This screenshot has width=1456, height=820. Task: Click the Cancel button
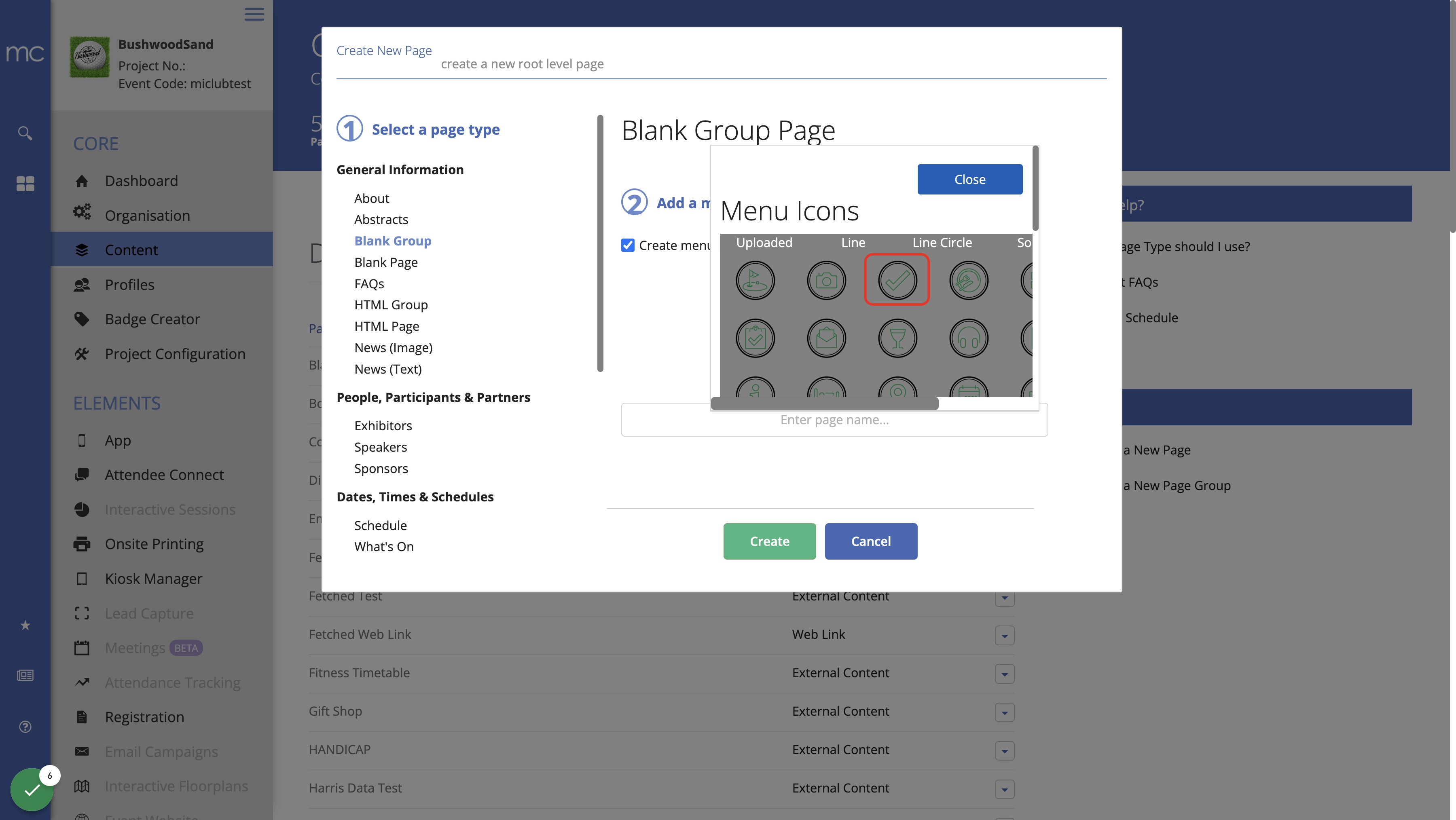(870, 541)
